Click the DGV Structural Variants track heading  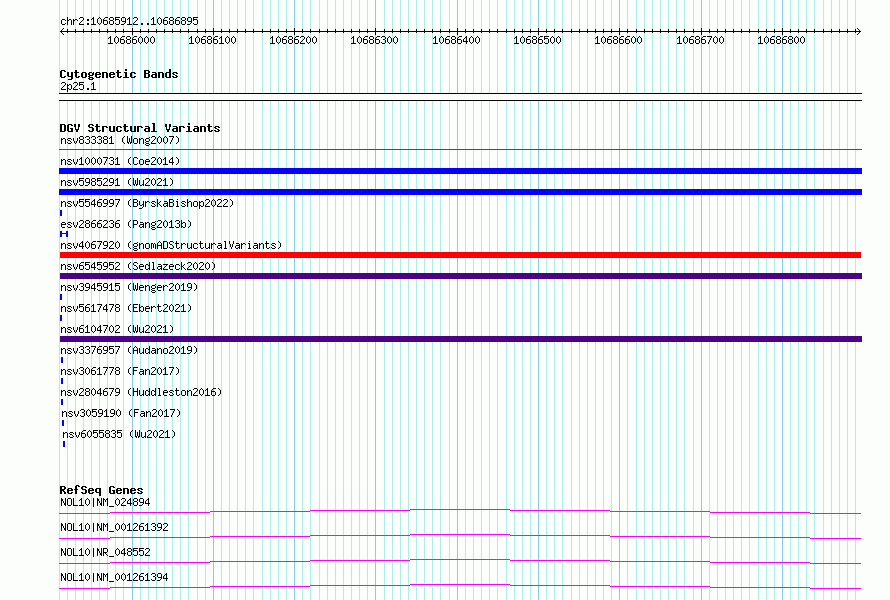pyautogui.click(x=140, y=128)
